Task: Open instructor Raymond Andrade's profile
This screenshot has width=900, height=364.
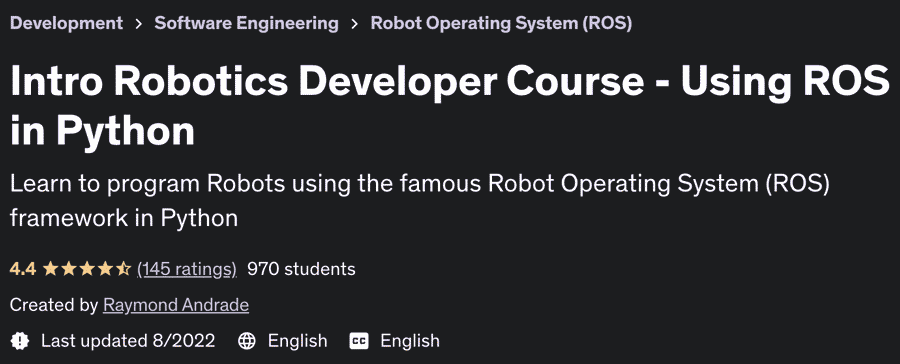Action: click(x=176, y=305)
